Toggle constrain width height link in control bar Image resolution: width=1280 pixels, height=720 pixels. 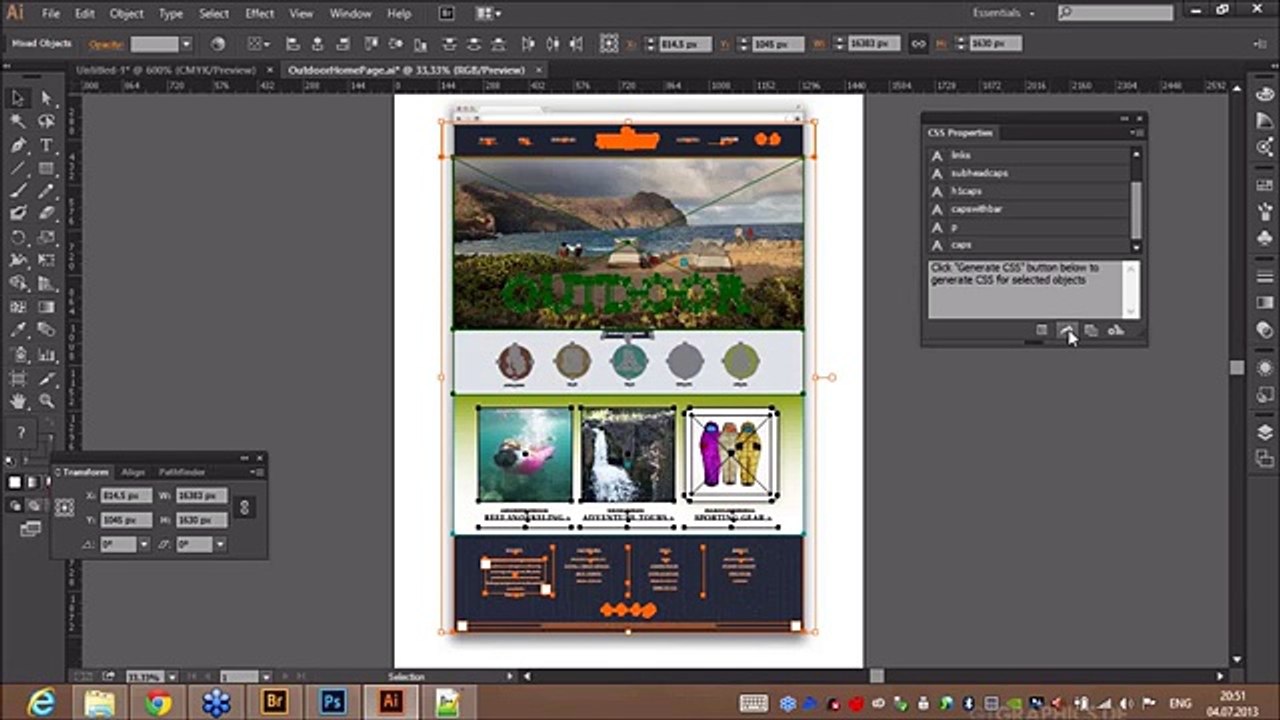(918, 44)
